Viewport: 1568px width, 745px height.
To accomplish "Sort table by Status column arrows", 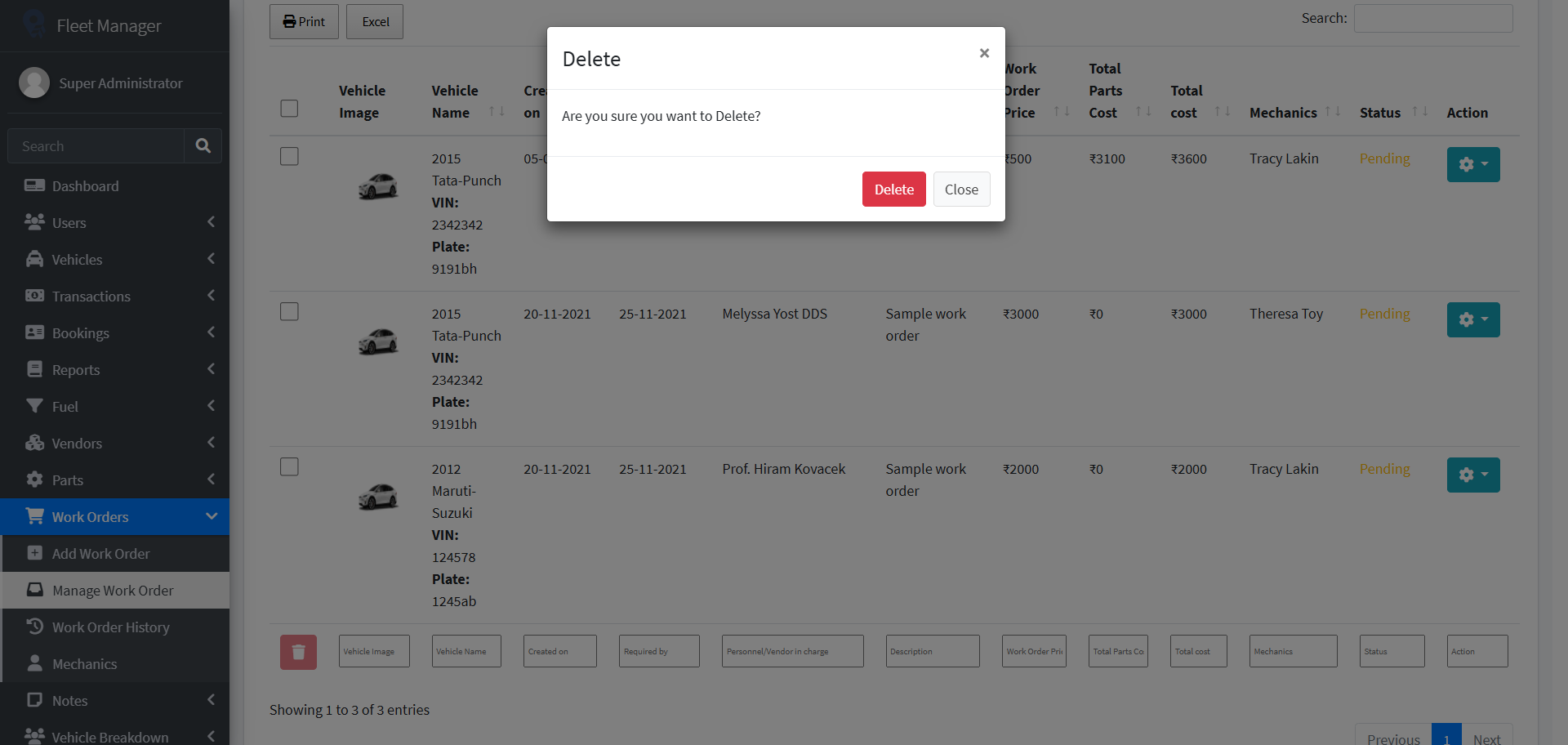I will click(1419, 112).
